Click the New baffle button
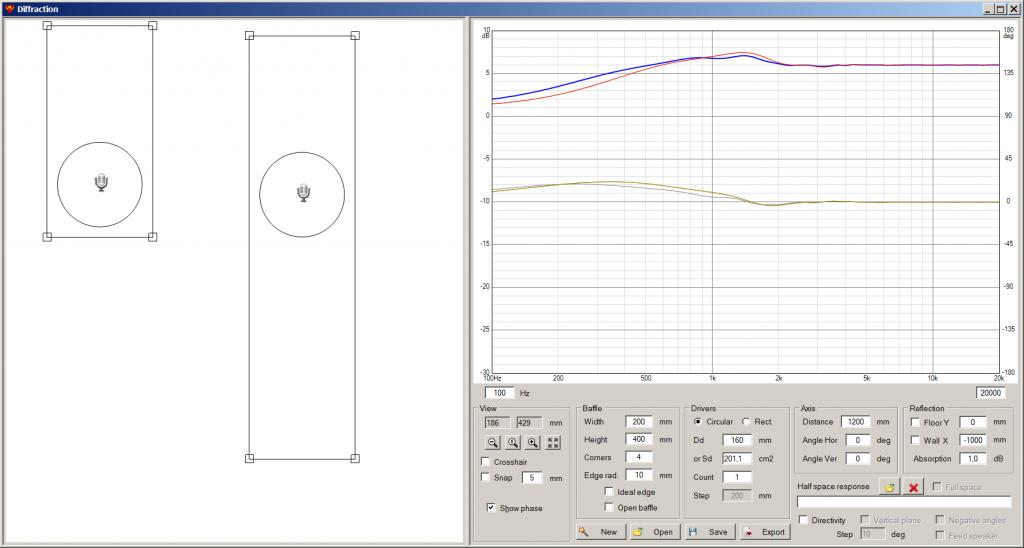 tap(601, 532)
